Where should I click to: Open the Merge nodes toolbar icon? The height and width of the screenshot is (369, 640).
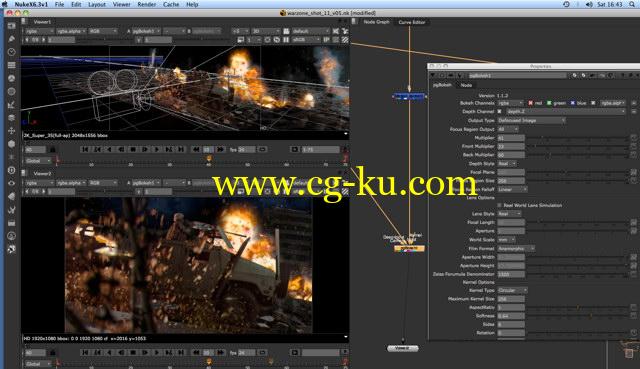(11, 118)
